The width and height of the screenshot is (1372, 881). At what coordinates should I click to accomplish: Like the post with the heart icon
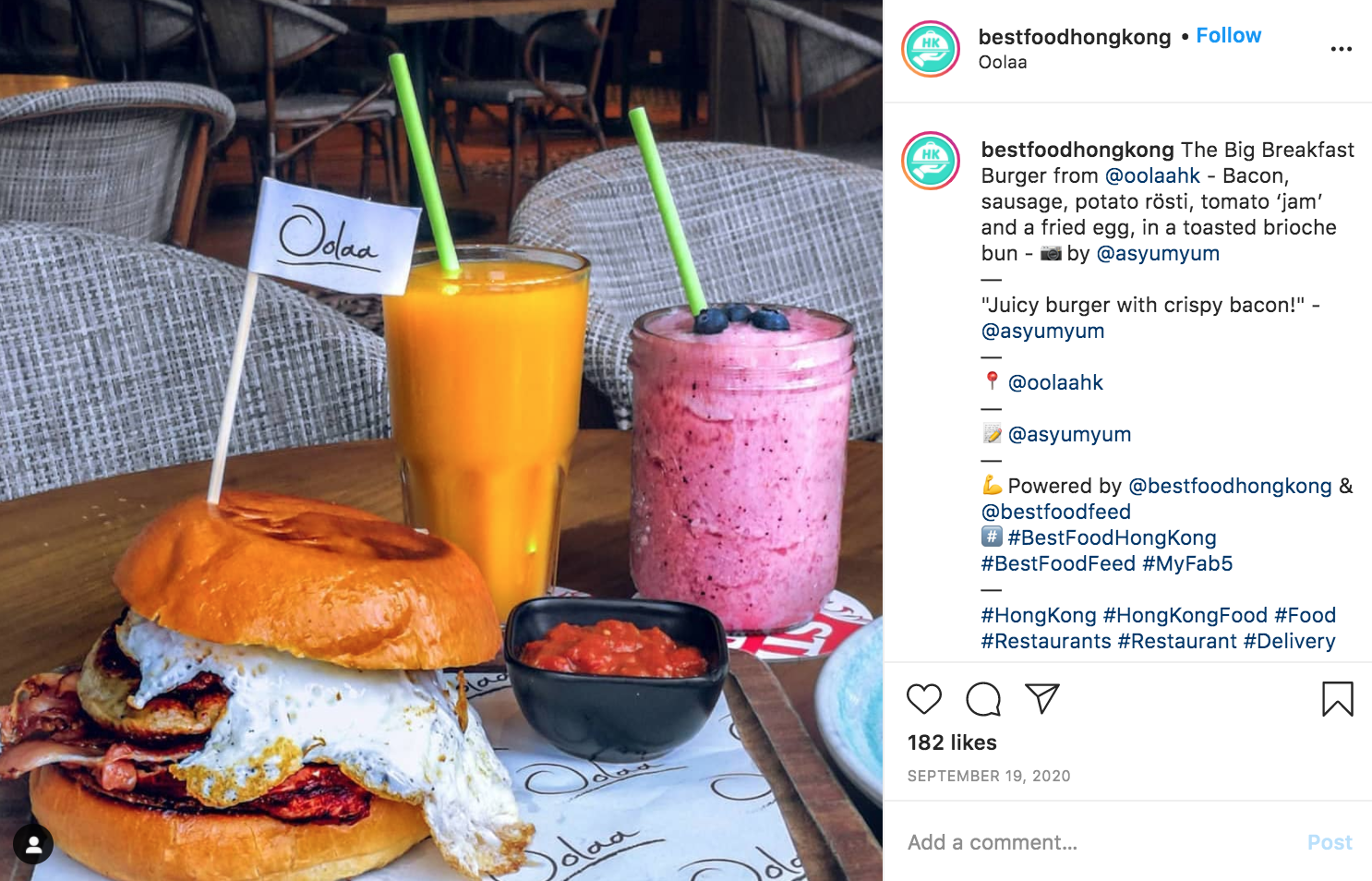tap(924, 699)
